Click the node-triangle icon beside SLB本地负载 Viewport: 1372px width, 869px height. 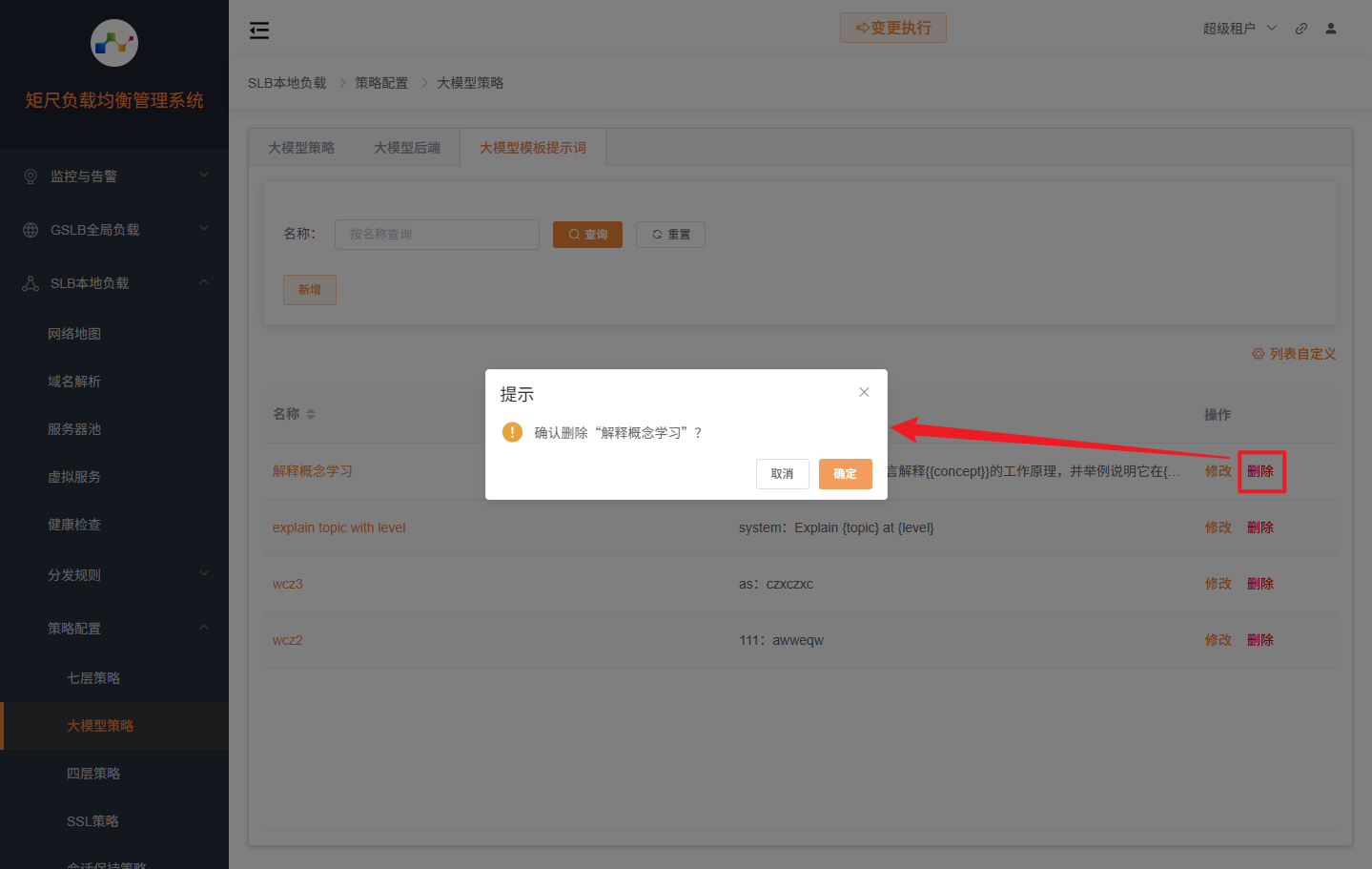(29, 282)
